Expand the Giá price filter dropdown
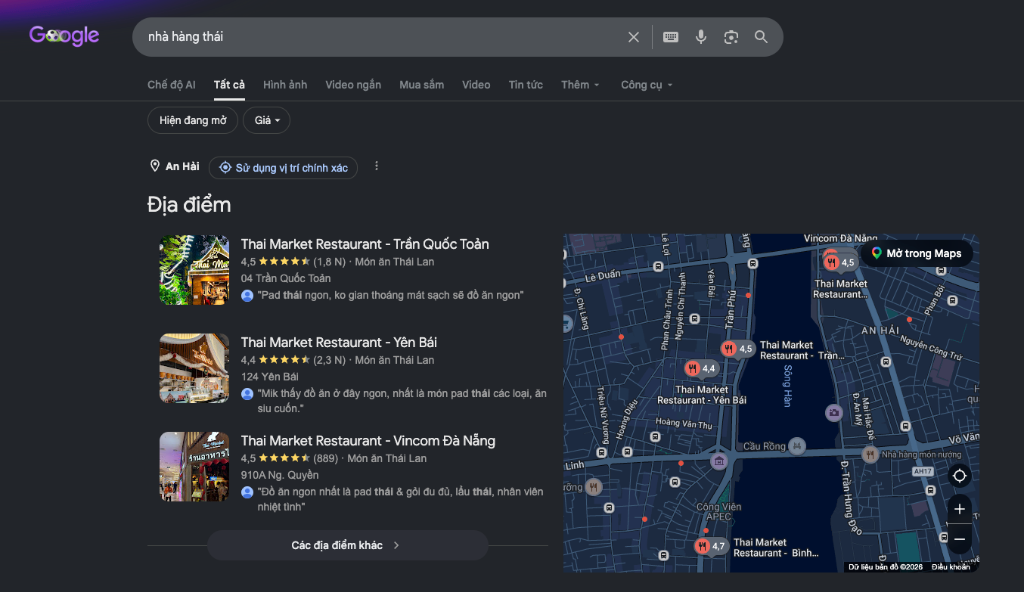The width and height of the screenshot is (1024, 592). 266,120
